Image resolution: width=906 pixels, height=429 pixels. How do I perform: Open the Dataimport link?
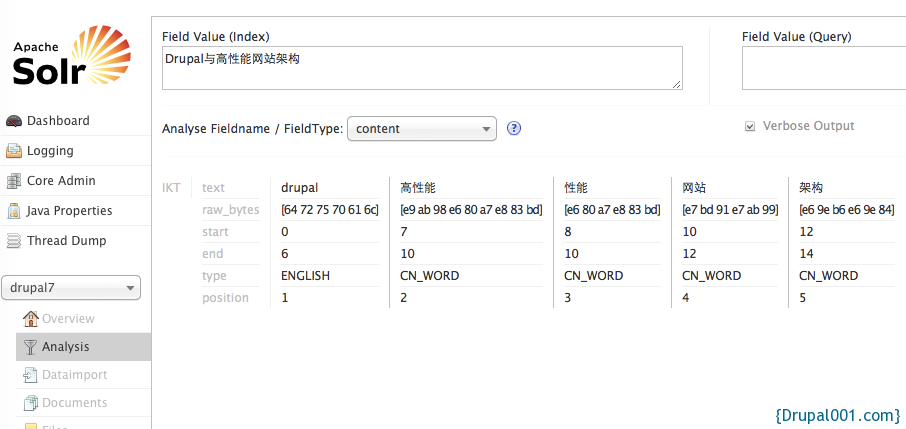(75, 375)
